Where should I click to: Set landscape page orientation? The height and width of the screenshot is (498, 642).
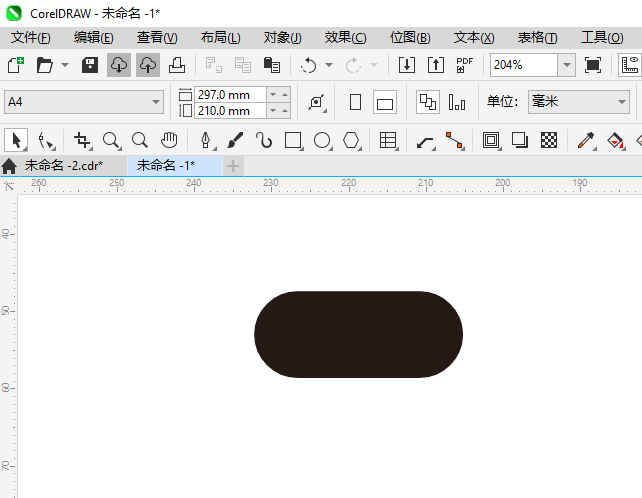tap(385, 102)
